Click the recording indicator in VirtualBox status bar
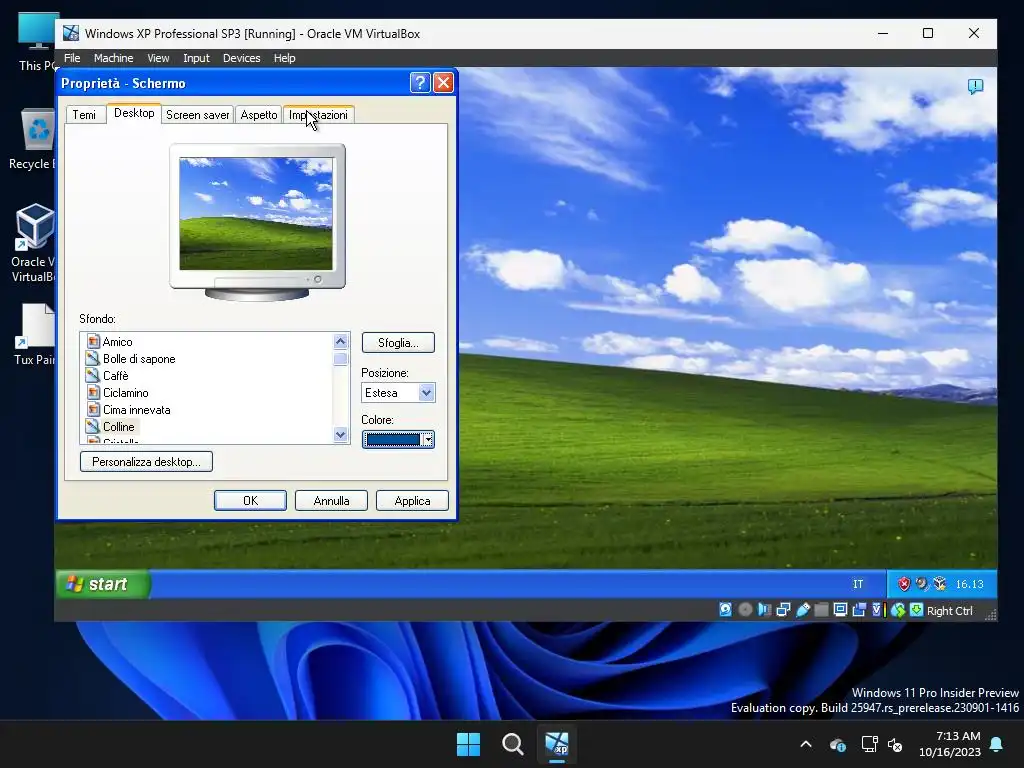This screenshot has width=1024, height=768. [x=859, y=610]
